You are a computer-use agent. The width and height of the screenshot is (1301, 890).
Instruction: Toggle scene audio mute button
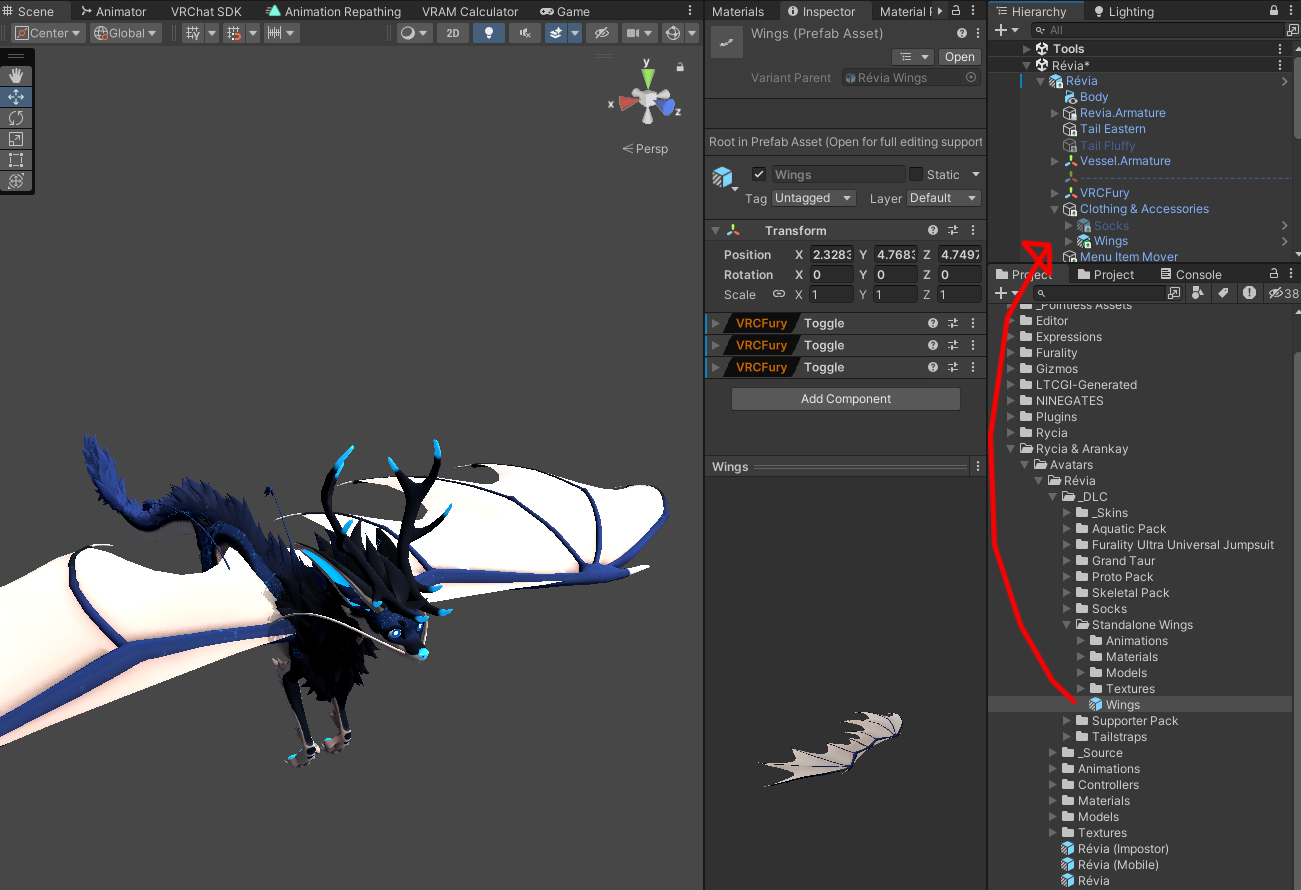coord(524,33)
